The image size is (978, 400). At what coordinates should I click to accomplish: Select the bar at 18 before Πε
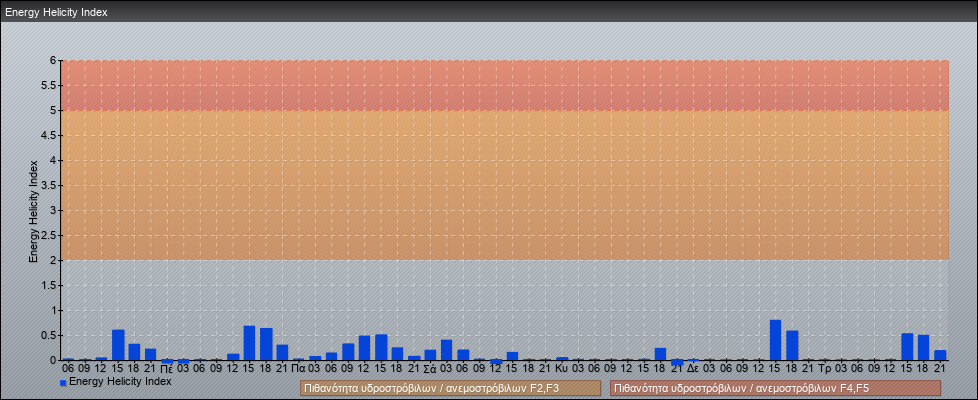point(134,352)
